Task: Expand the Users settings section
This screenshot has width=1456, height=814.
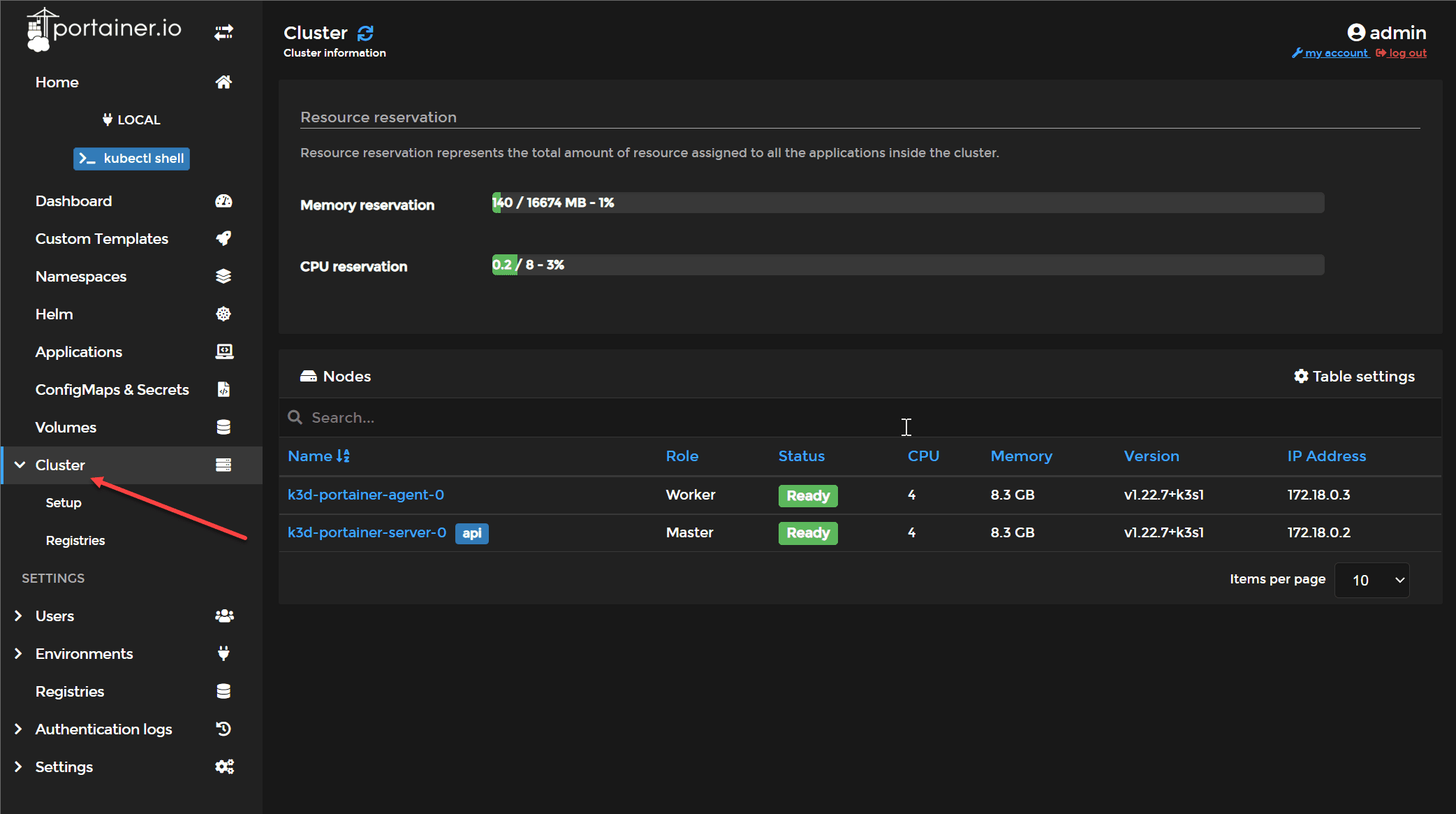Action: [x=19, y=616]
